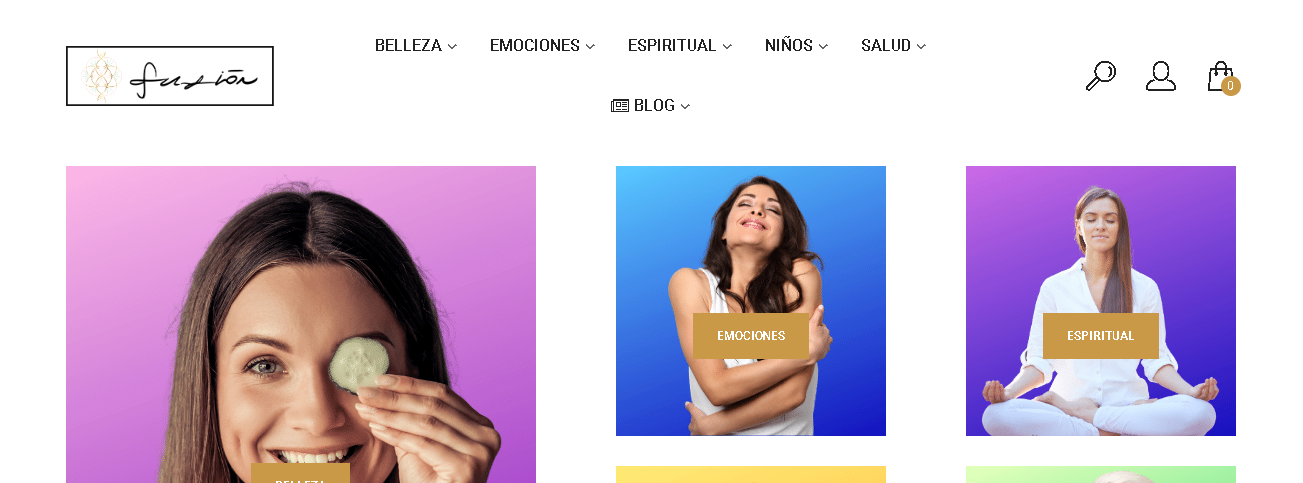The width and height of the screenshot is (1303, 483).
Task: Expand the NIÑOS dropdown chevron
Action: click(823, 47)
